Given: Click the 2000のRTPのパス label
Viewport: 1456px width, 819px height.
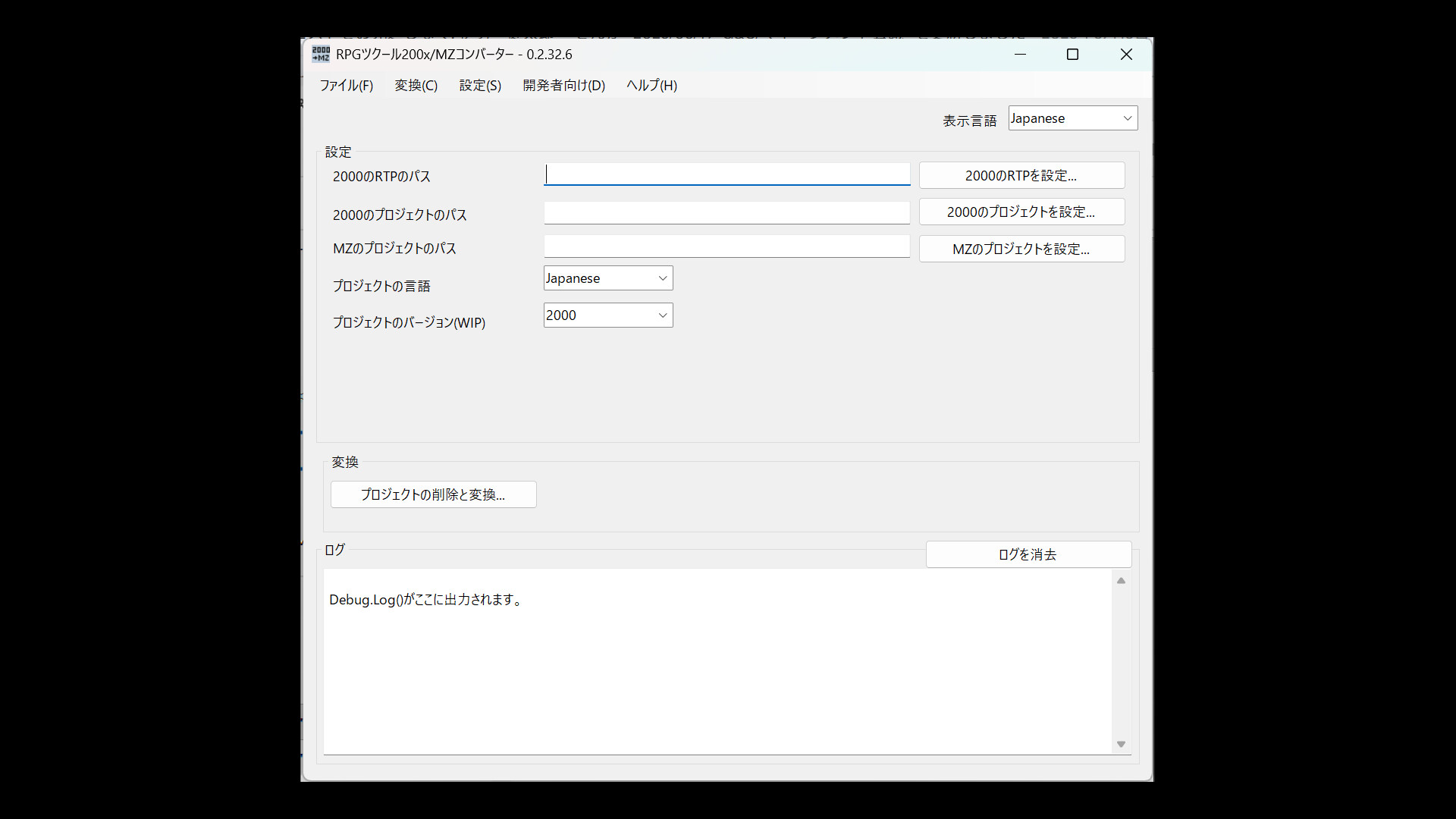Looking at the screenshot, I should [381, 177].
